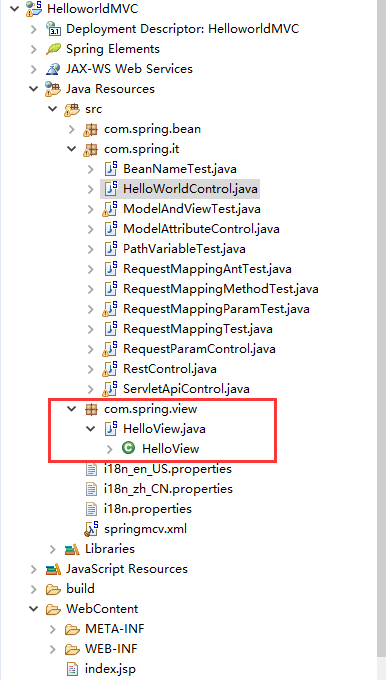Click the HelloWorldControl.java file icon
The width and height of the screenshot is (386, 680).
111,188
